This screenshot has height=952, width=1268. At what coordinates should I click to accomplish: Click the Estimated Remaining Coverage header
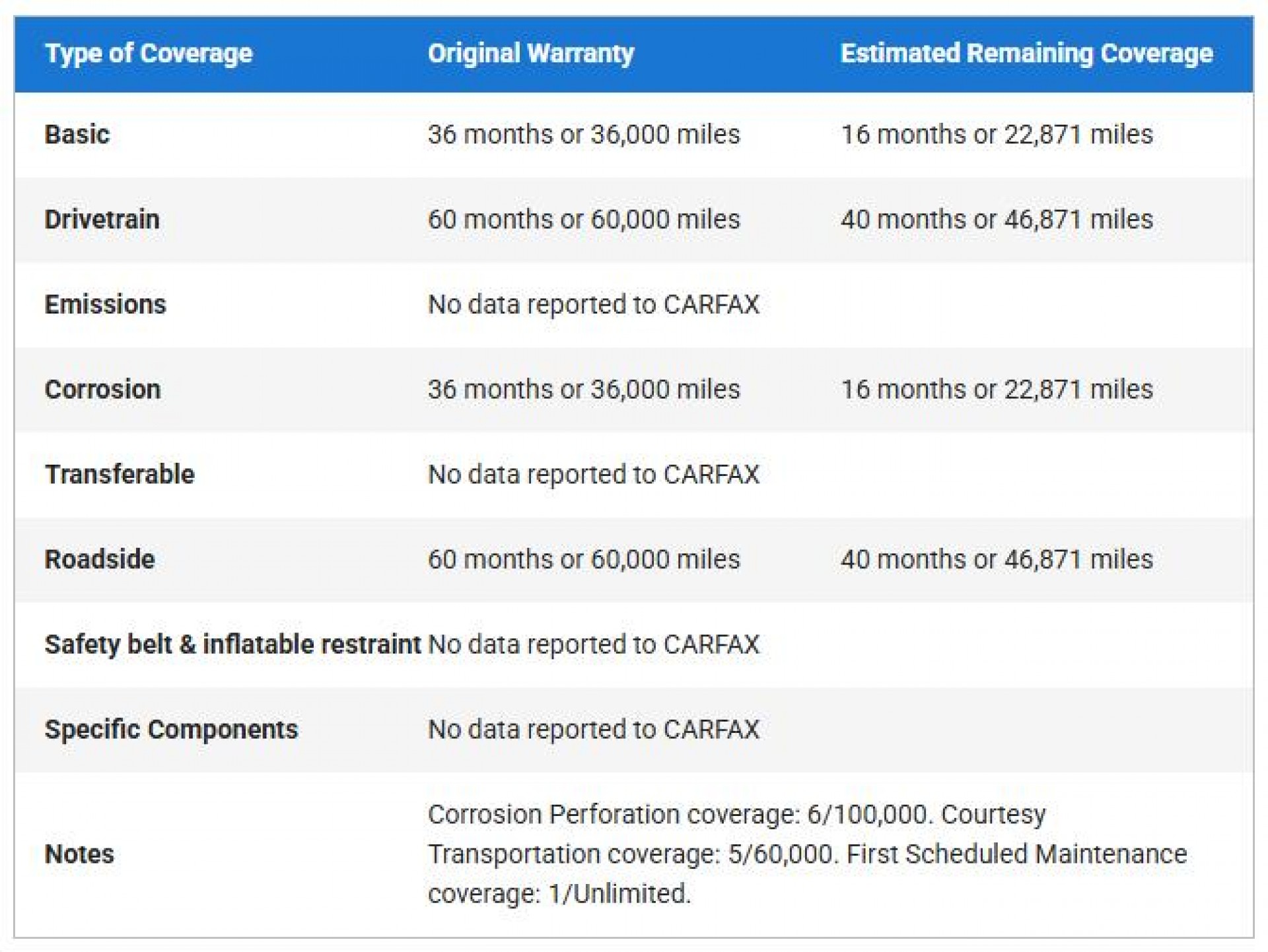[1026, 53]
